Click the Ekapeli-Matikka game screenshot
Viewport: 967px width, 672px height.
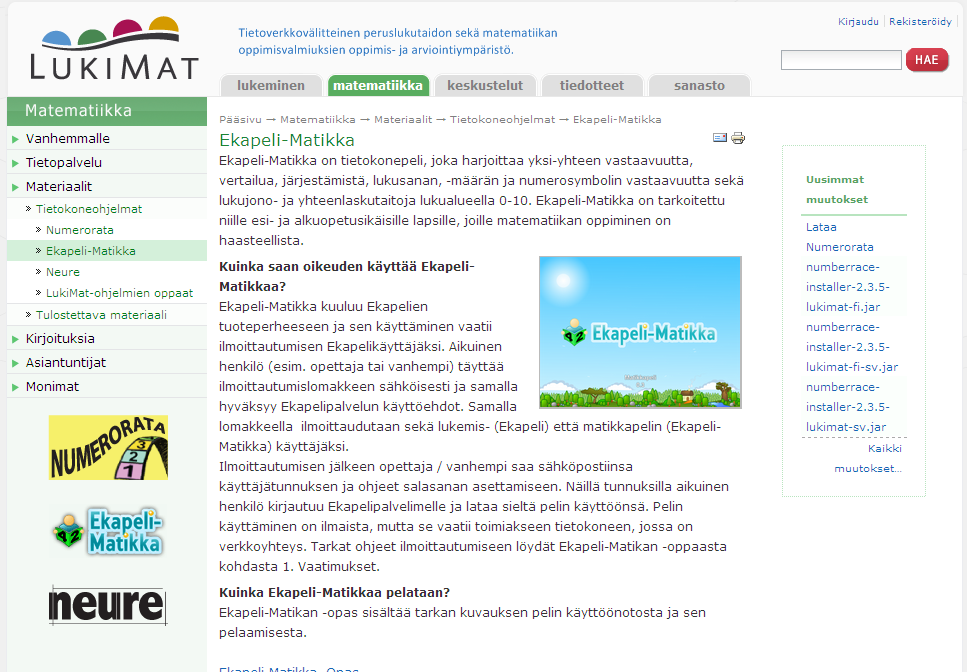pos(640,332)
